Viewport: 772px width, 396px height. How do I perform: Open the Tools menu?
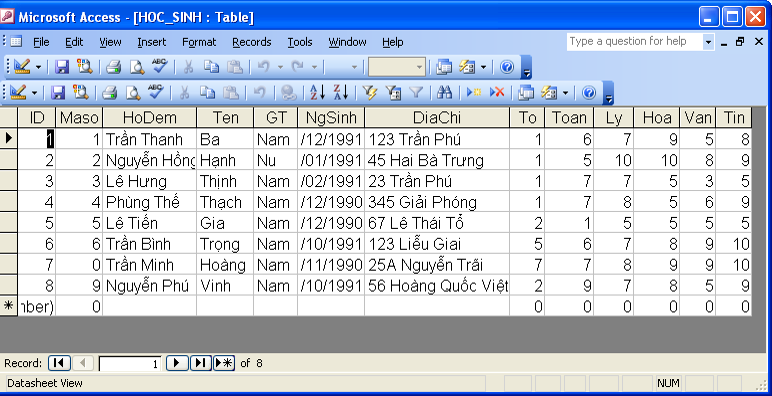(x=300, y=42)
